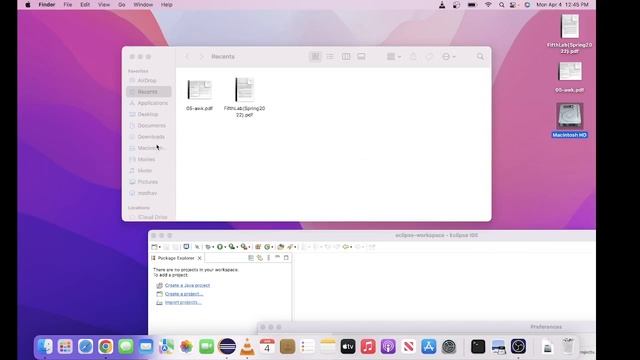The image size is (640, 360).
Task: Open Terminal from the Dock
Action: coord(478,347)
